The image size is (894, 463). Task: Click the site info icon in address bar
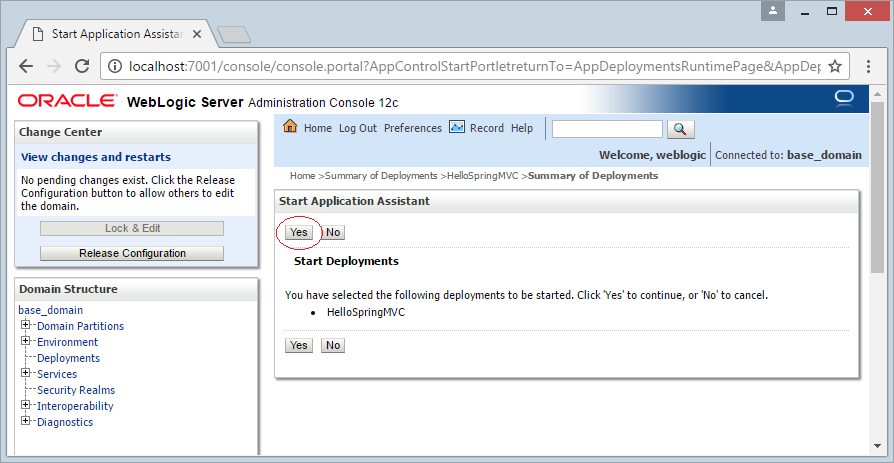coord(115,67)
